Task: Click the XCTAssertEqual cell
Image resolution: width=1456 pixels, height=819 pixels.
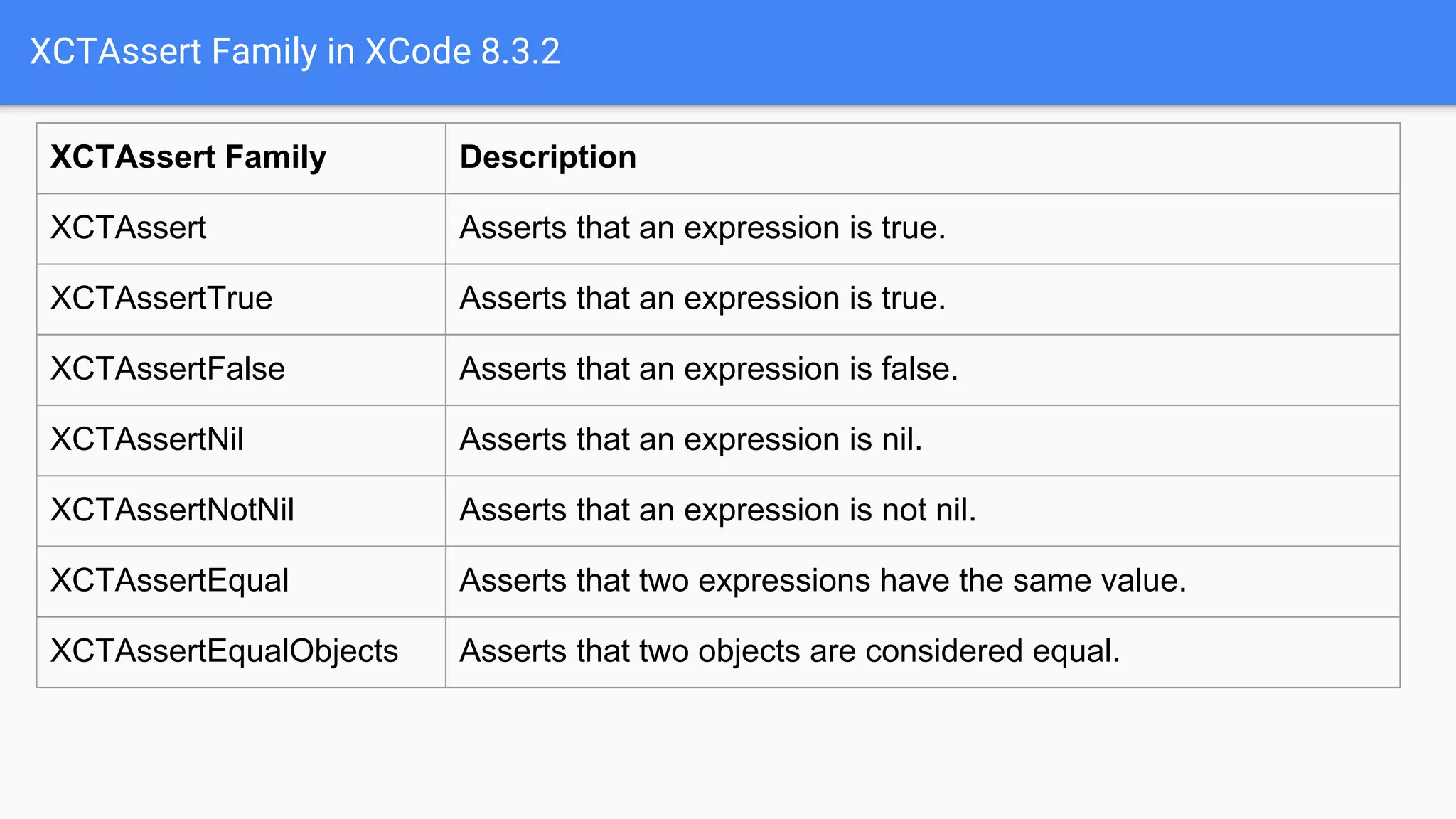Action: coord(170,581)
